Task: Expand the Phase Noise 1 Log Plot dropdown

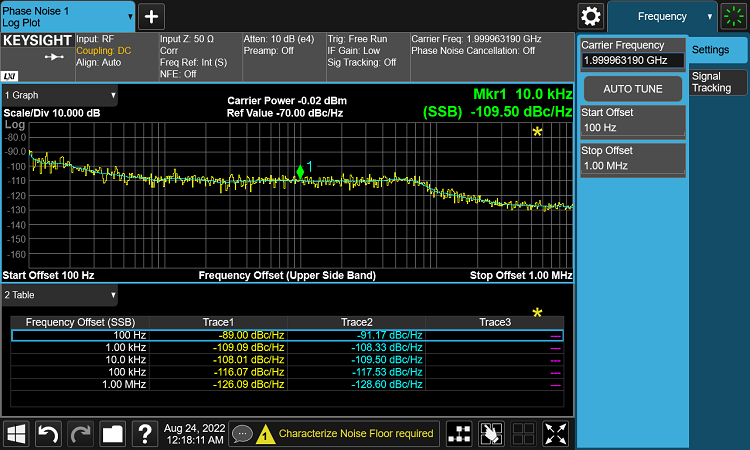Action: tap(66, 16)
